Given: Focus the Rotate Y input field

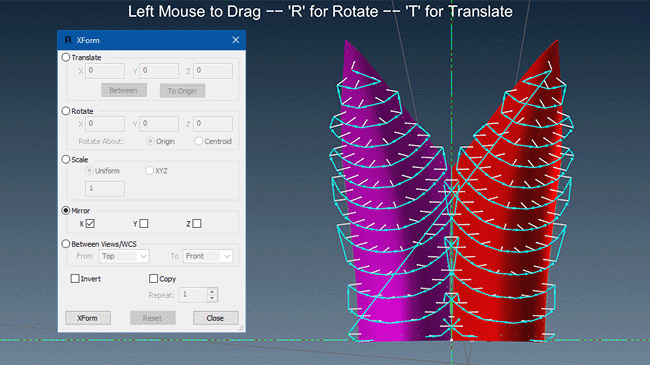Looking at the screenshot, I should point(159,124).
